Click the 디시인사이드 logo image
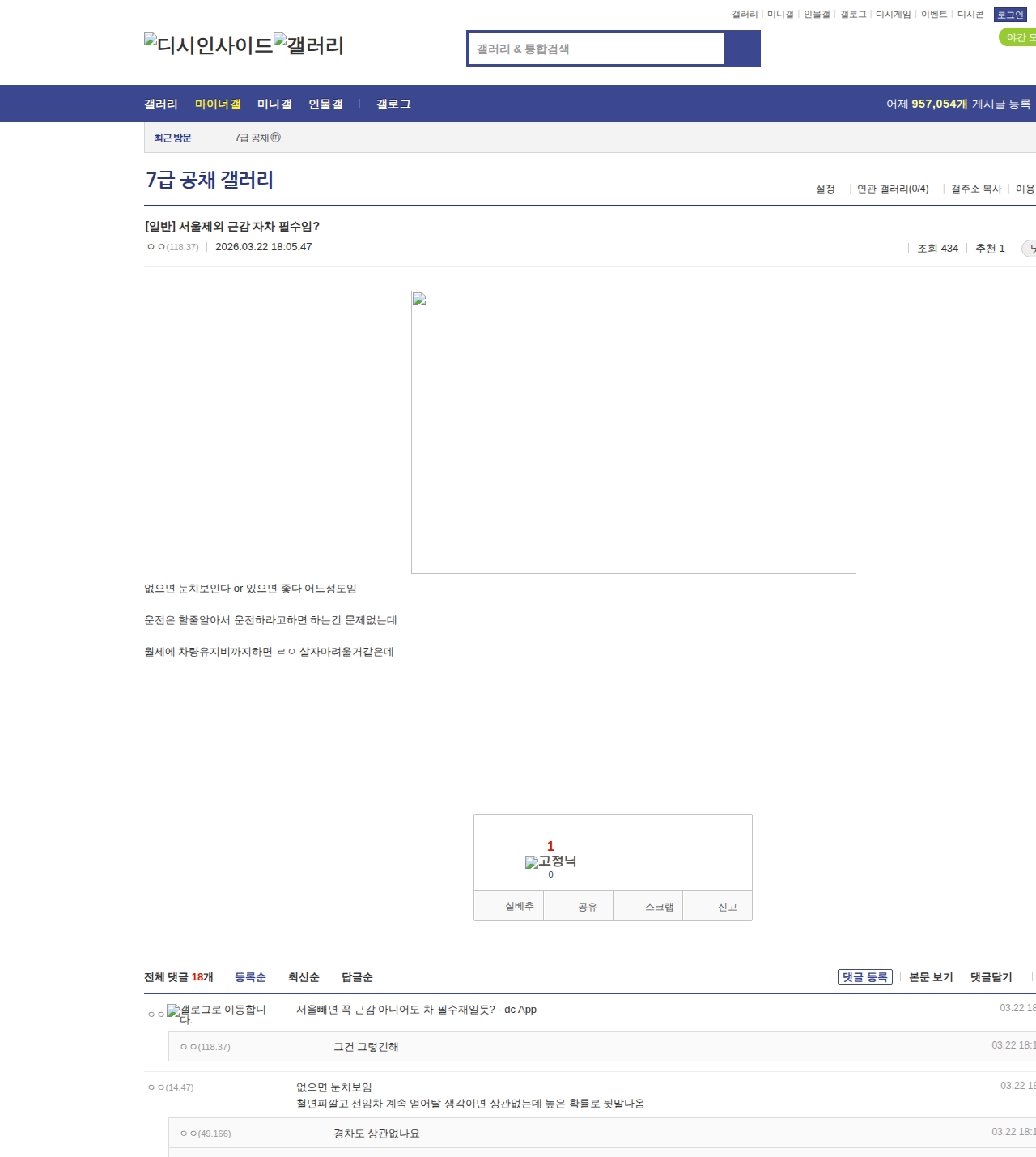This screenshot has width=1036, height=1157. (x=209, y=45)
